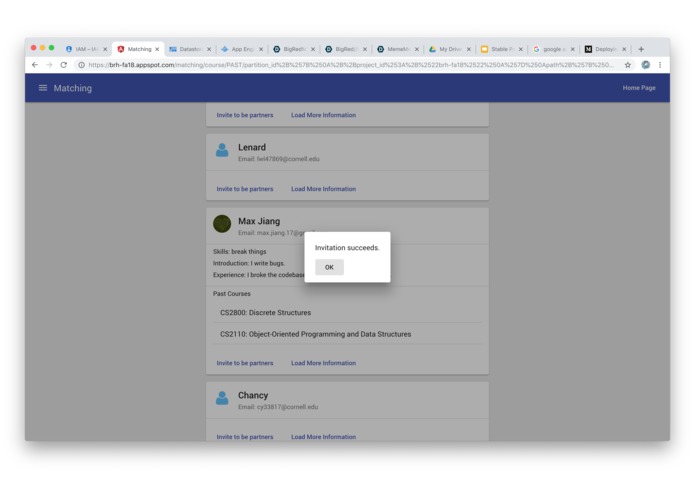This screenshot has height=494, width=695.
Task: Load More Information on Max Jiang's card
Action: coord(323,363)
